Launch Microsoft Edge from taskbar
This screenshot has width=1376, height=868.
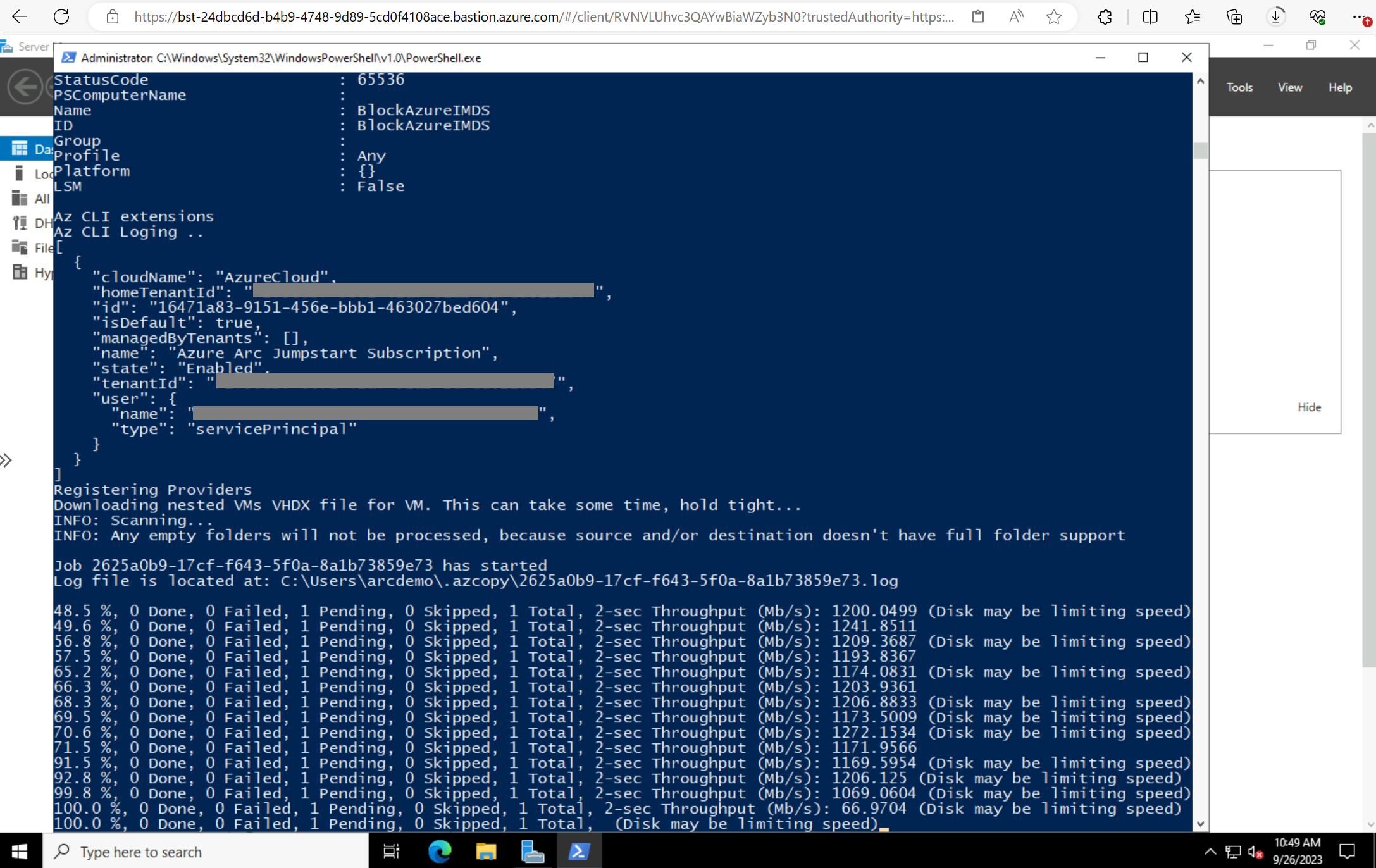coord(440,851)
